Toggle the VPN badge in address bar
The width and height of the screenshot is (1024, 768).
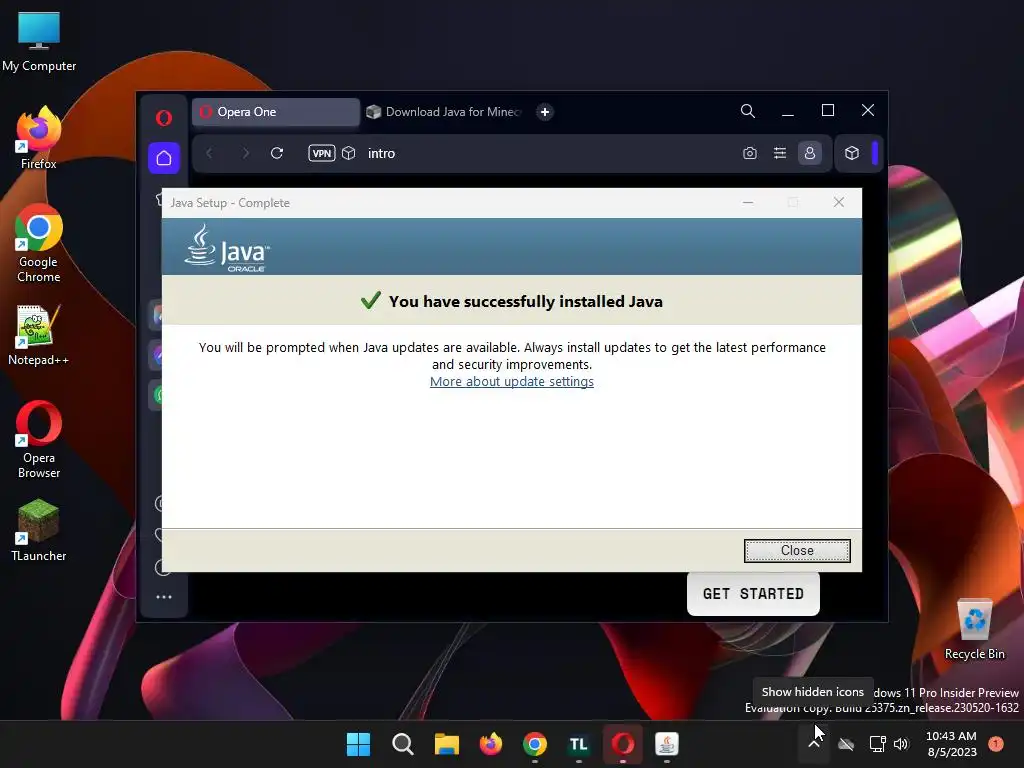pyautogui.click(x=321, y=153)
